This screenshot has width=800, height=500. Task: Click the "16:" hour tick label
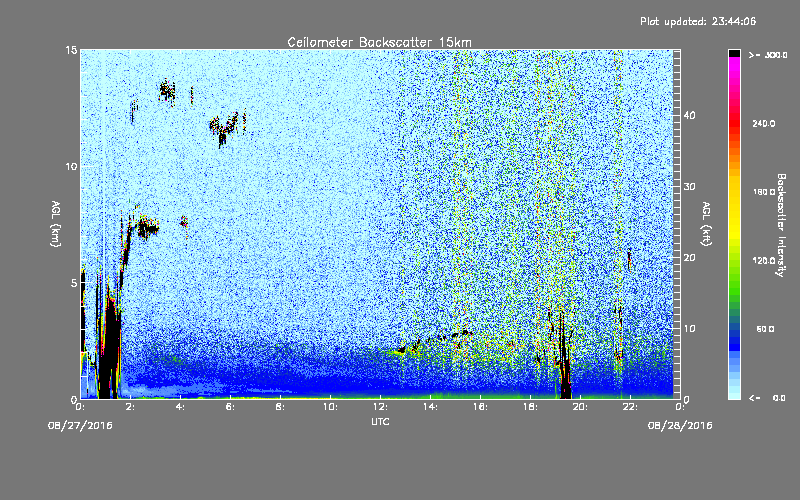pyautogui.click(x=481, y=407)
